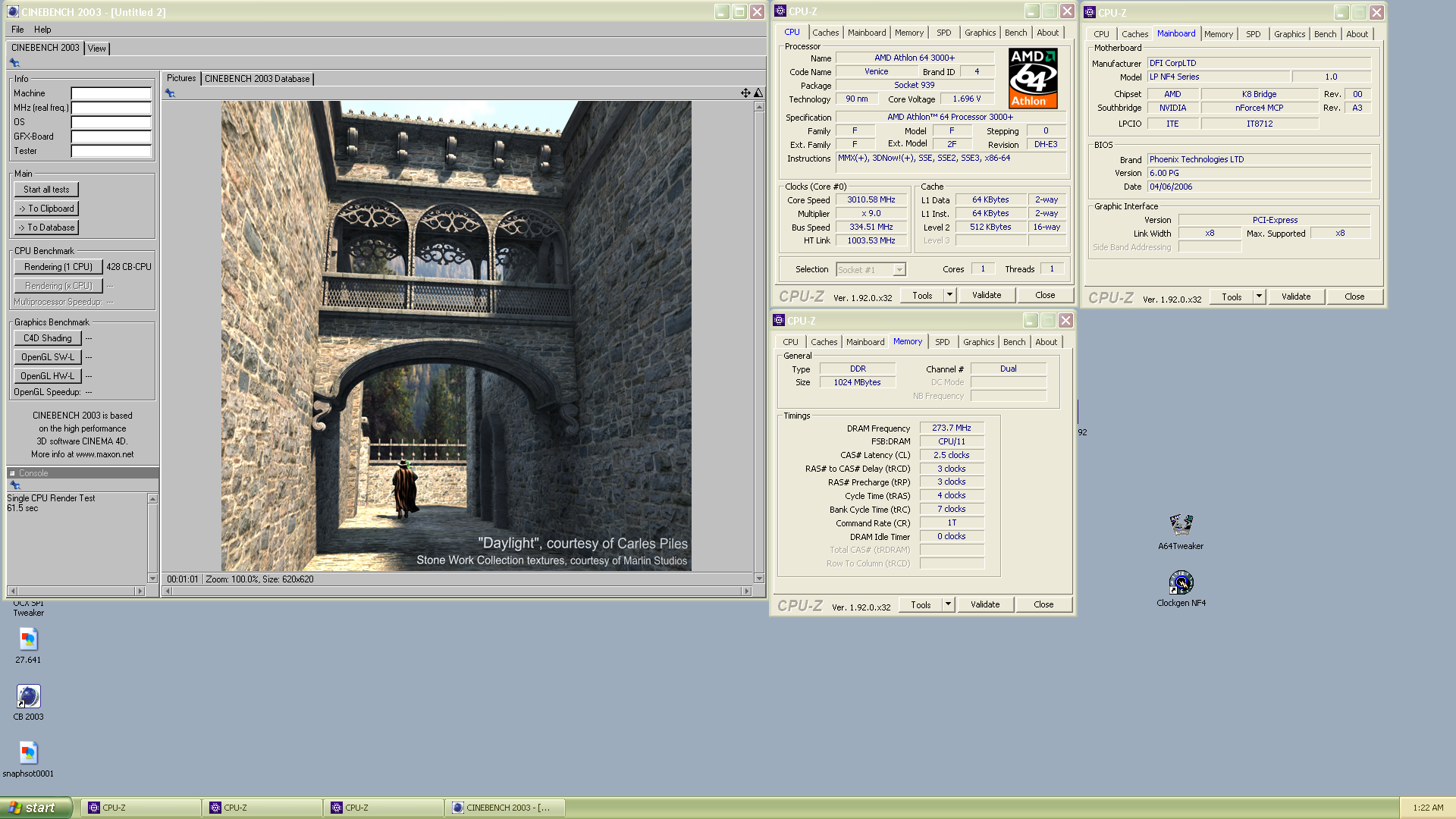Open the SPD tab in the CPU-Z Memory window
This screenshot has width=1456, height=819.
tap(942, 342)
